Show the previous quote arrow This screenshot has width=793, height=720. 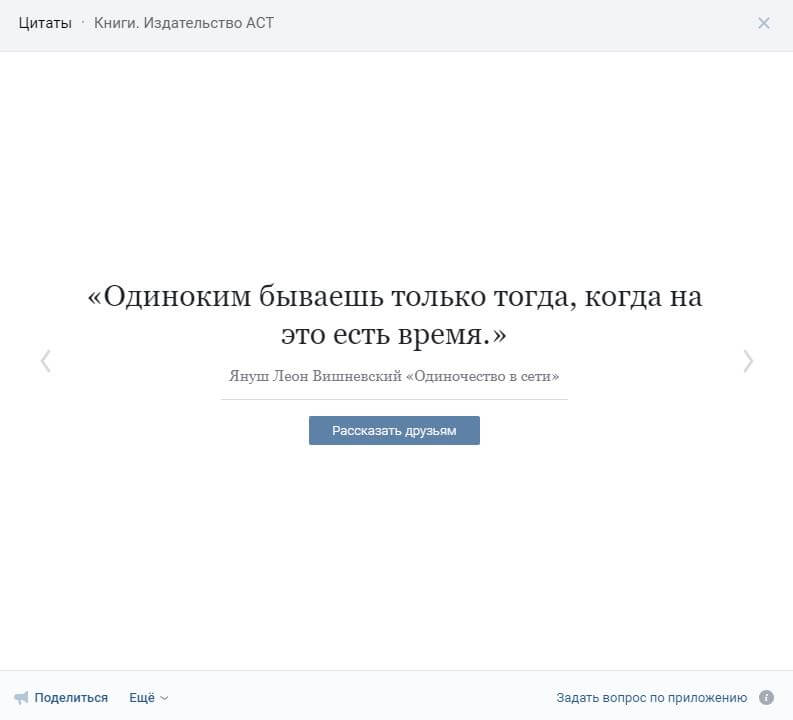(x=46, y=361)
